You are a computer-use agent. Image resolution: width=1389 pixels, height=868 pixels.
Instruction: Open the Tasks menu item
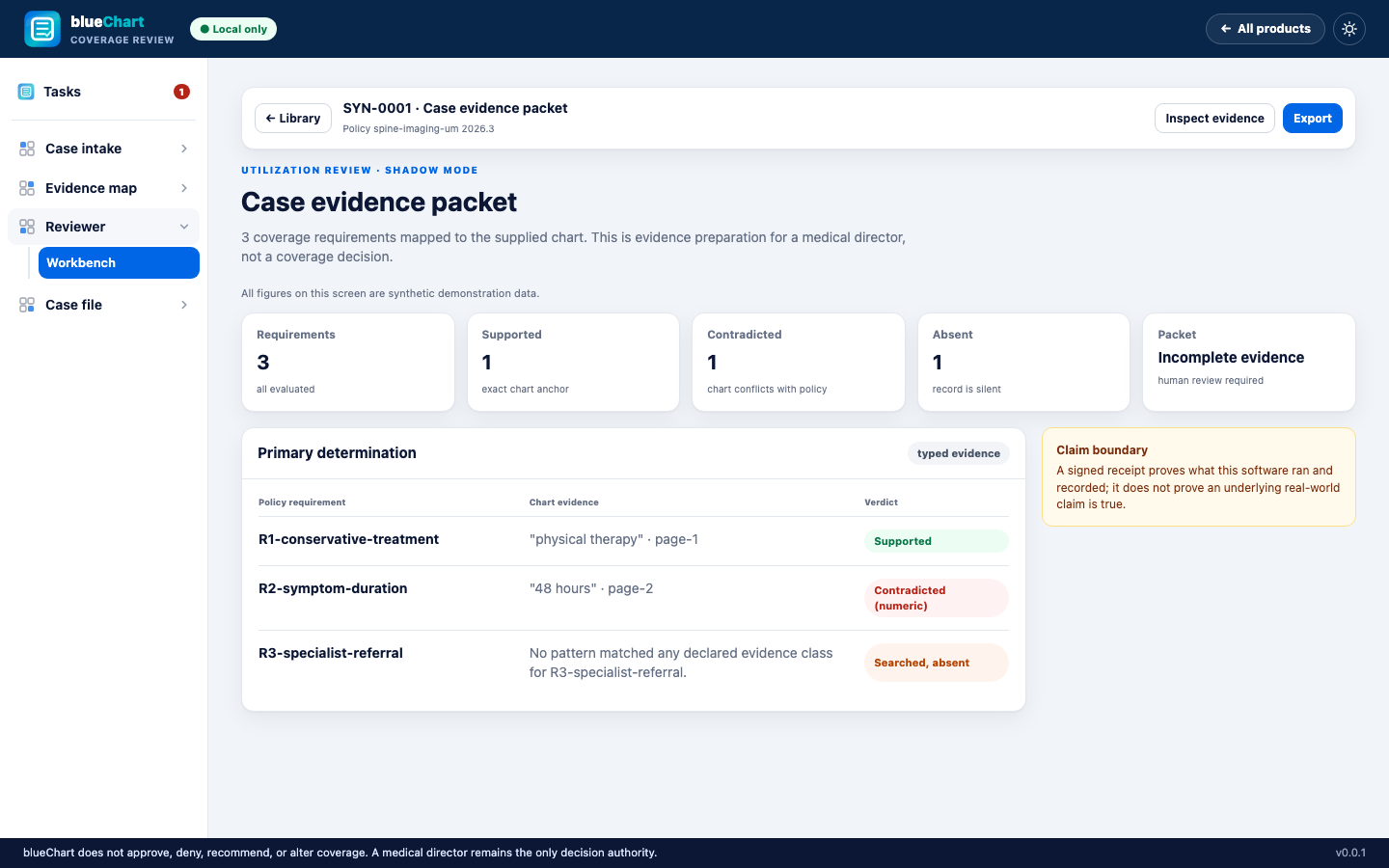coord(104,92)
